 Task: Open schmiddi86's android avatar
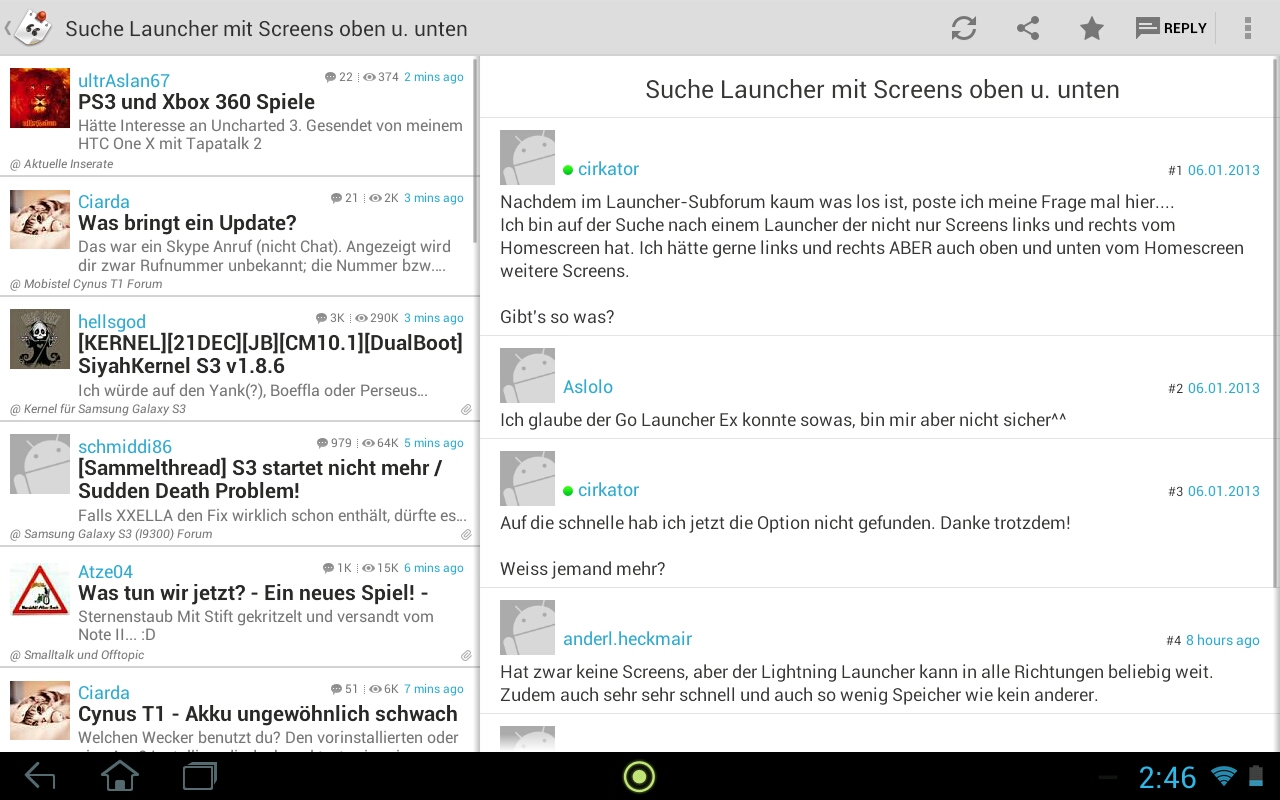click(x=40, y=464)
